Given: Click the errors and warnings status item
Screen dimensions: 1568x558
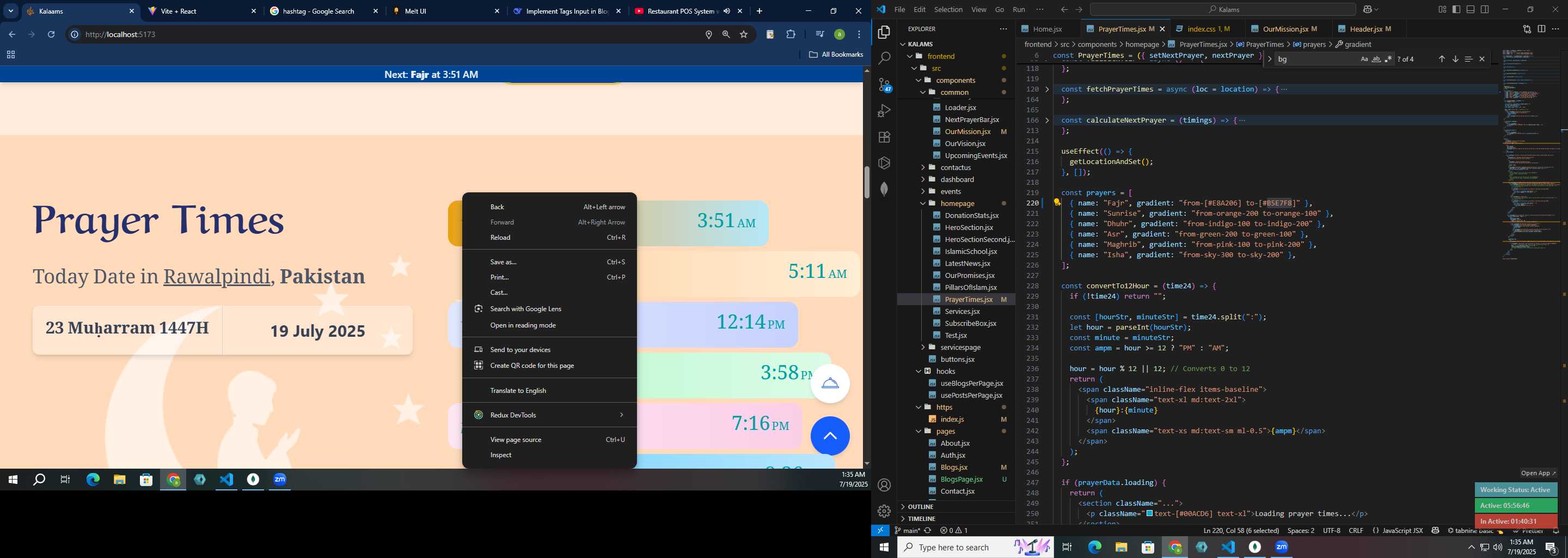Looking at the screenshot, I should click(954, 531).
